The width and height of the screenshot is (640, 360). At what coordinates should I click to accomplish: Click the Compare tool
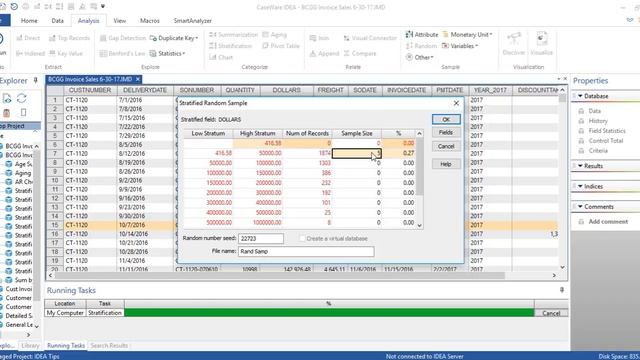[360, 53]
